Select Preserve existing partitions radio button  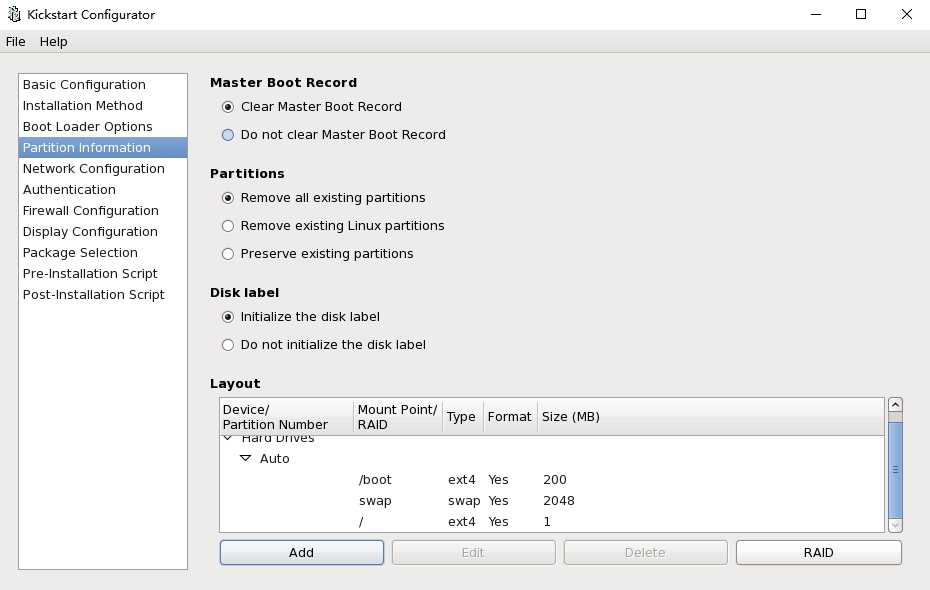(228, 254)
